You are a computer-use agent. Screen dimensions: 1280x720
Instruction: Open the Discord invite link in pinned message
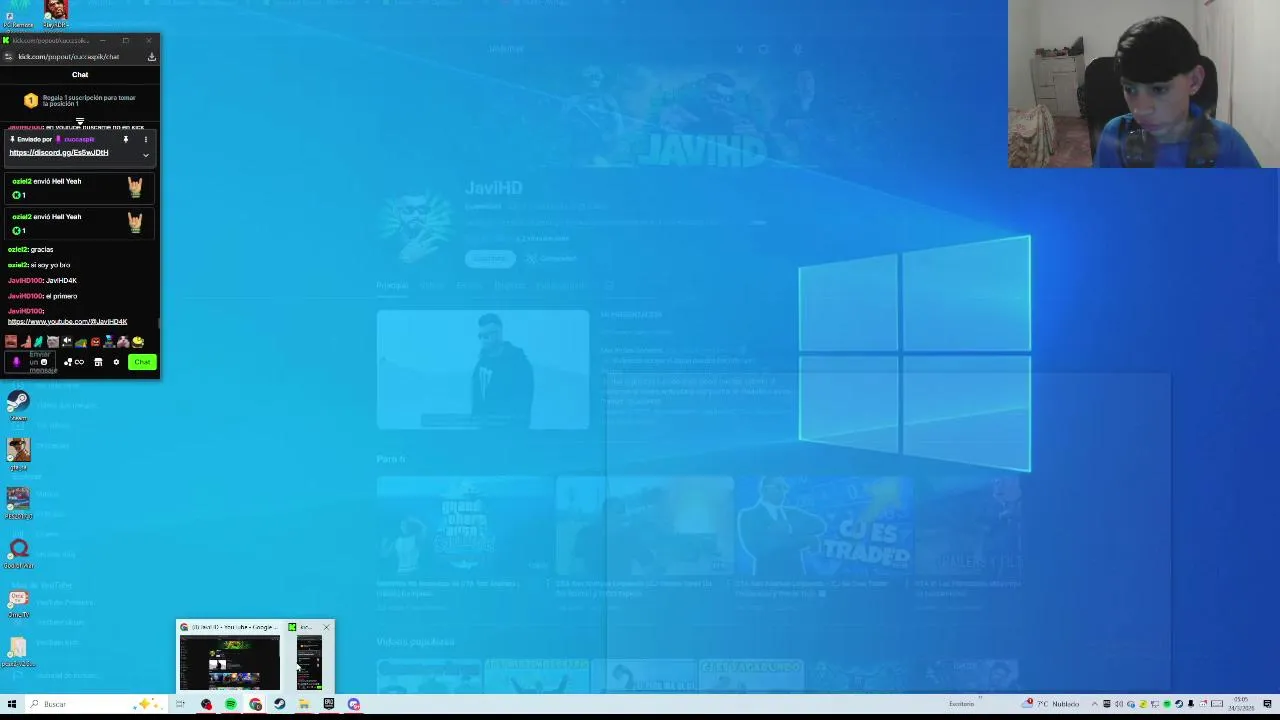[58, 152]
